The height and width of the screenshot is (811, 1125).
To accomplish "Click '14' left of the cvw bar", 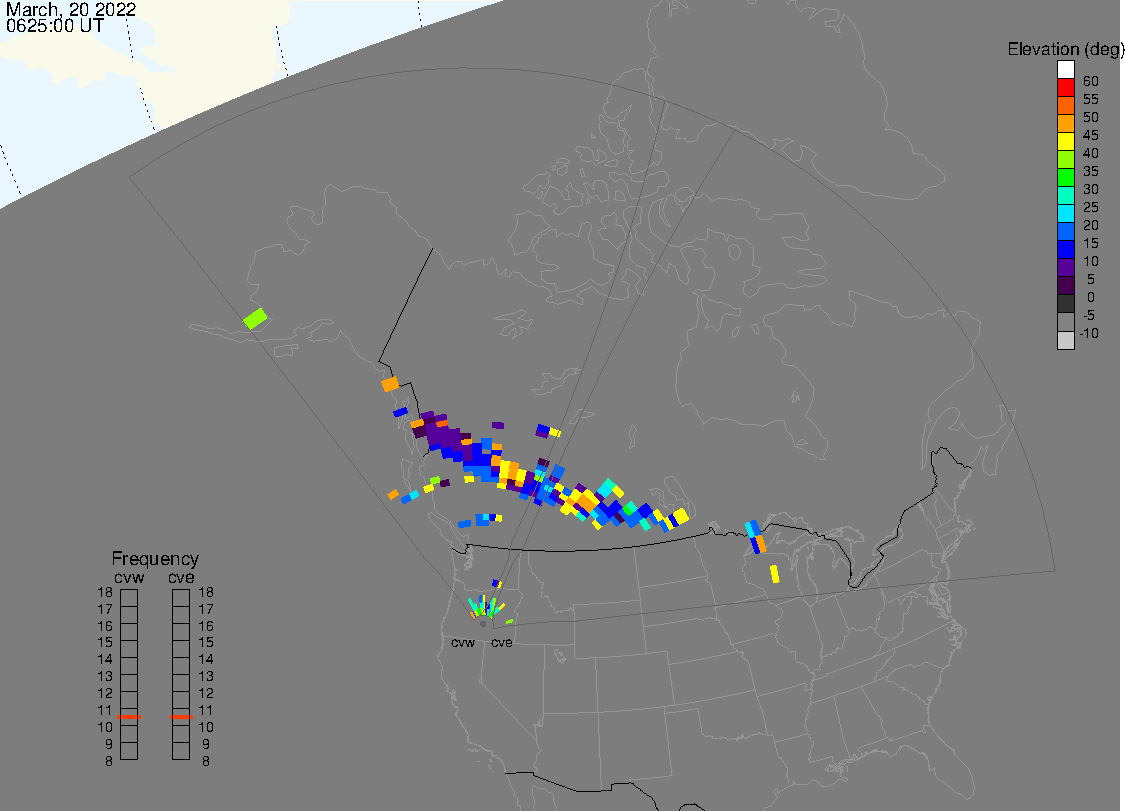I will coord(105,660).
